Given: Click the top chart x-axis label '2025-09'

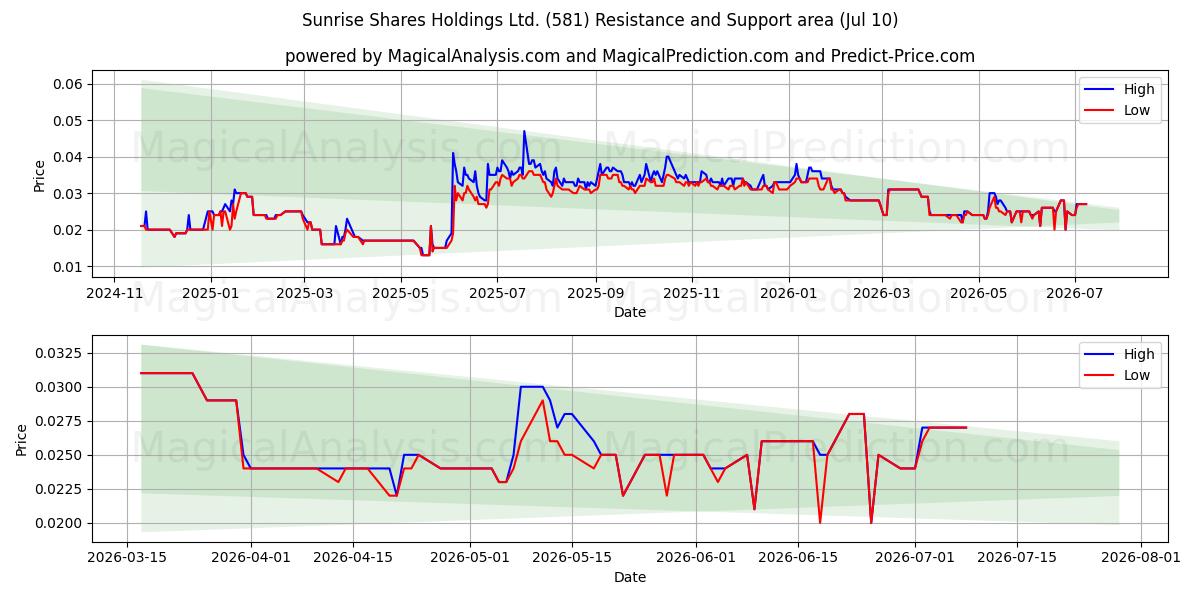Looking at the screenshot, I should (596, 293).
